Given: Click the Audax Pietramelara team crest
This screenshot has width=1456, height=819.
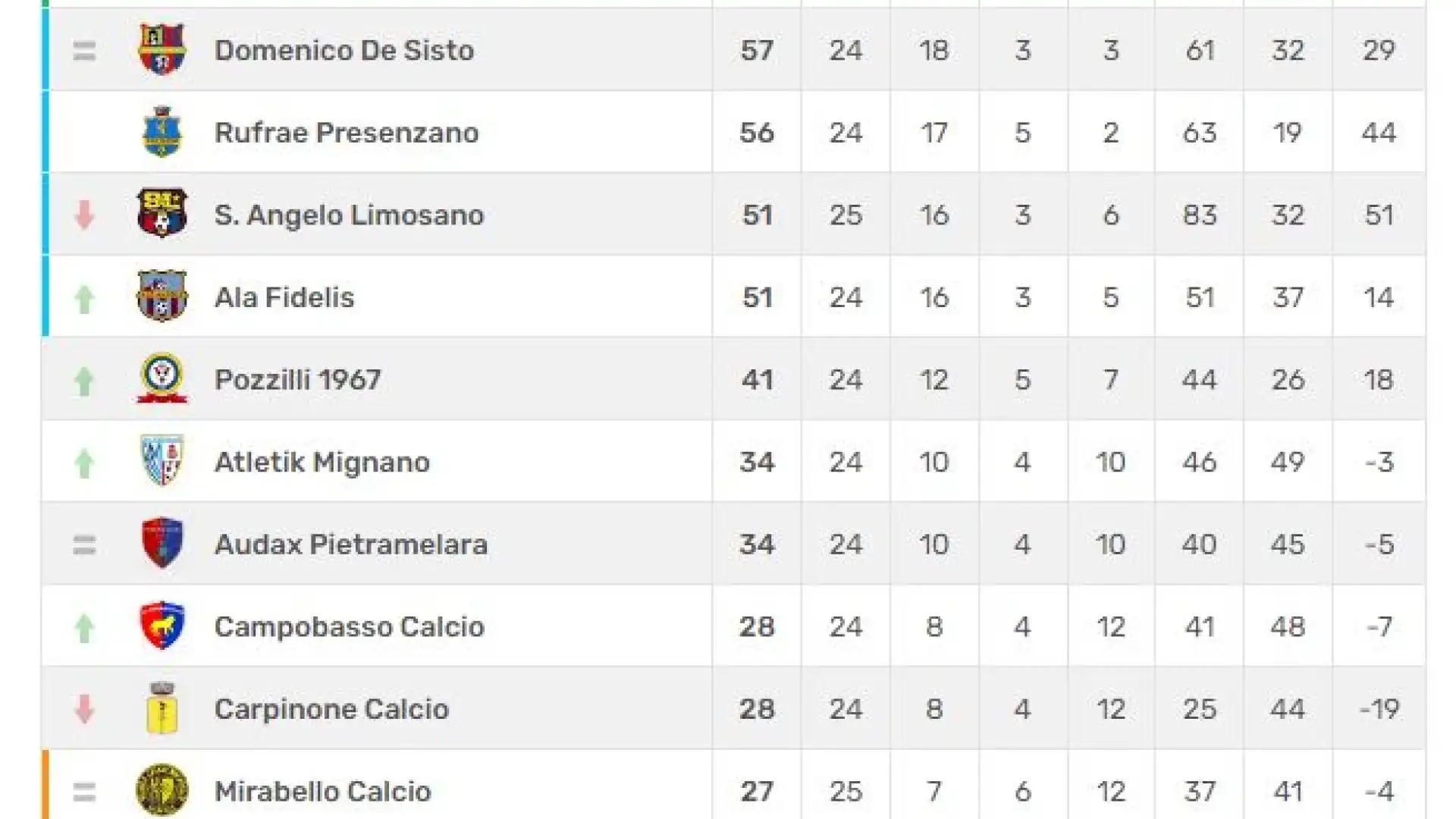Looking at the screenshot, I should pos(162,543).
